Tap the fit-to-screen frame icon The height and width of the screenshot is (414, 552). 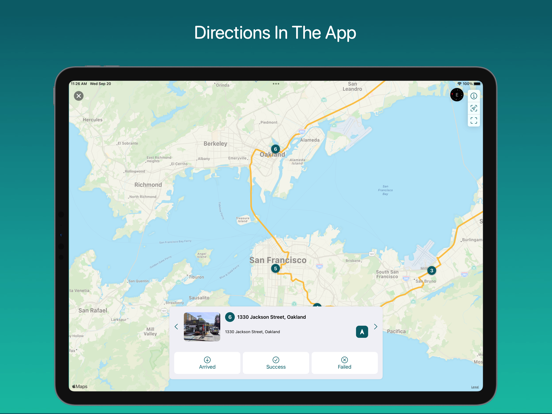tap(473, 121)
